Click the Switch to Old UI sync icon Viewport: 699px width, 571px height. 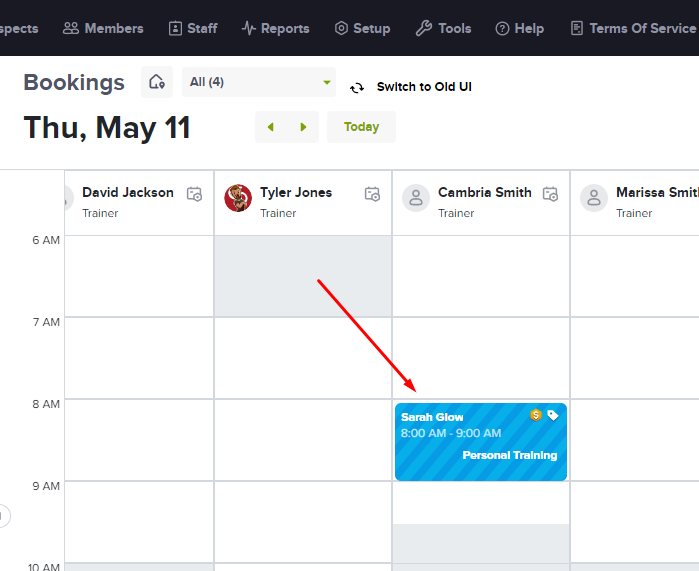tap(357, 88)
